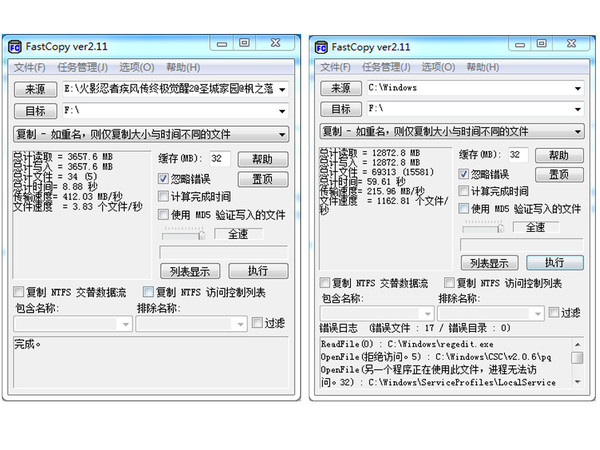The width and height of the screenshot is (600, 450).
Task: Click 目标 button in right window
Action: point(341,109)
